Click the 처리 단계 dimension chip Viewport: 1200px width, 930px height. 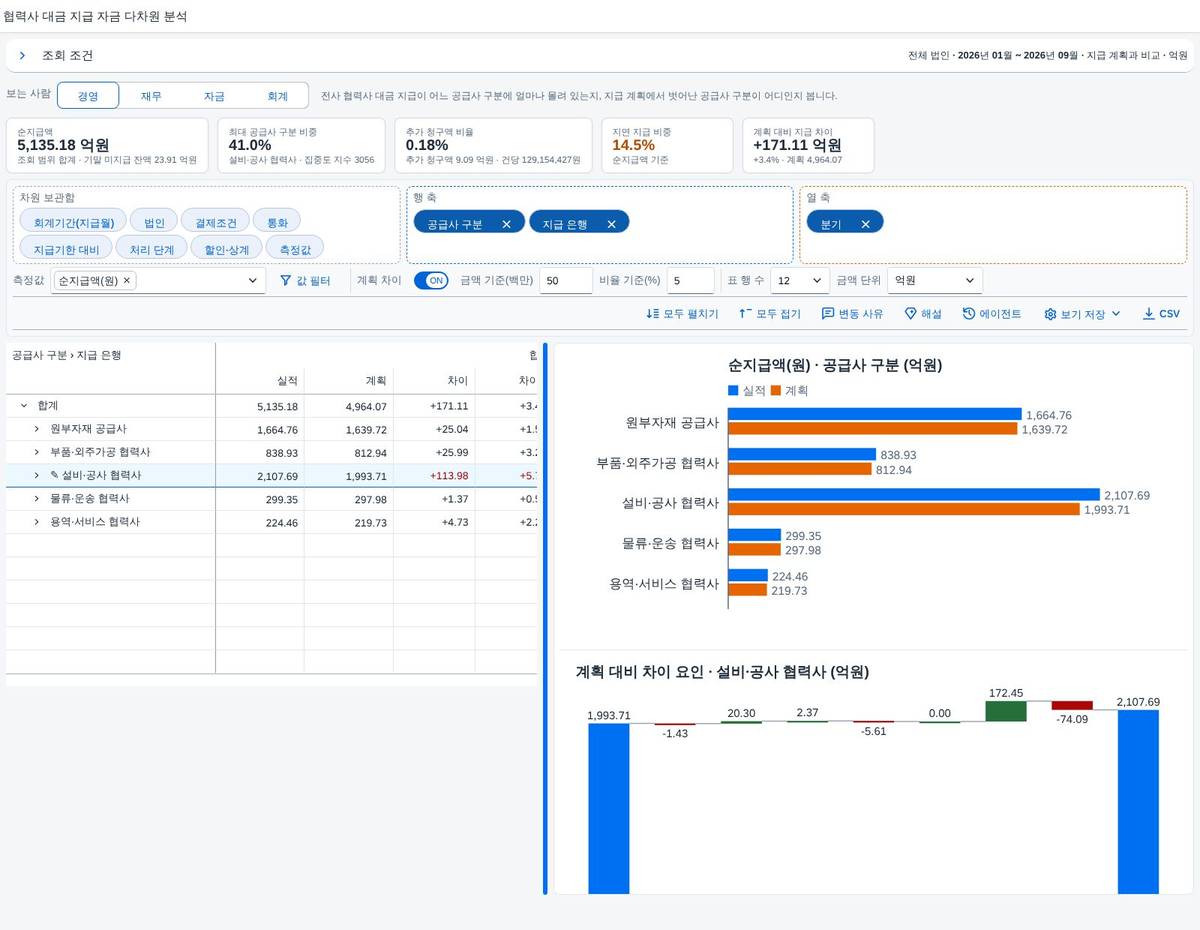click(152, 248)
